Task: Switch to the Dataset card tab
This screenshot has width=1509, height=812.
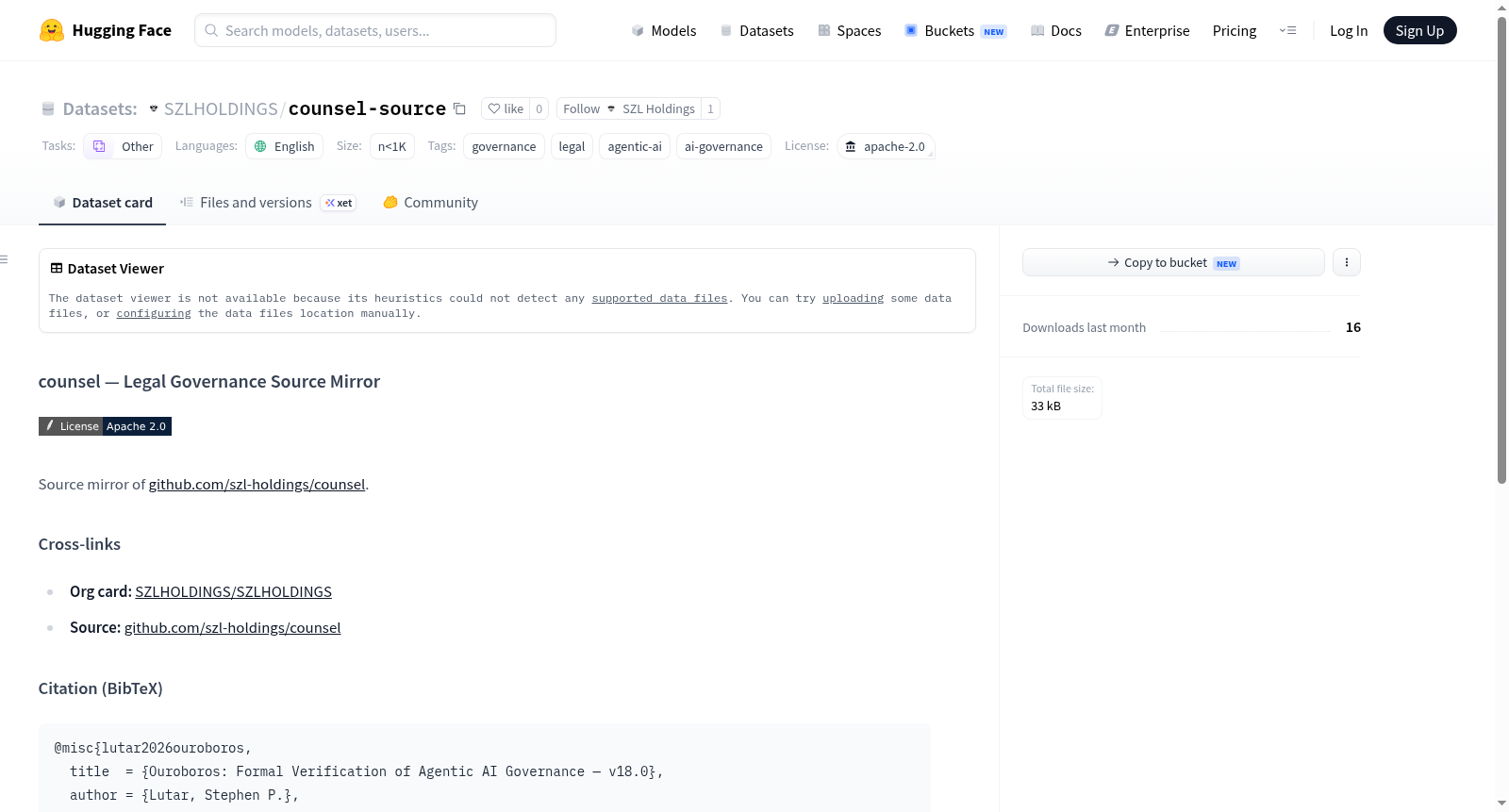Action: [102, 203]
